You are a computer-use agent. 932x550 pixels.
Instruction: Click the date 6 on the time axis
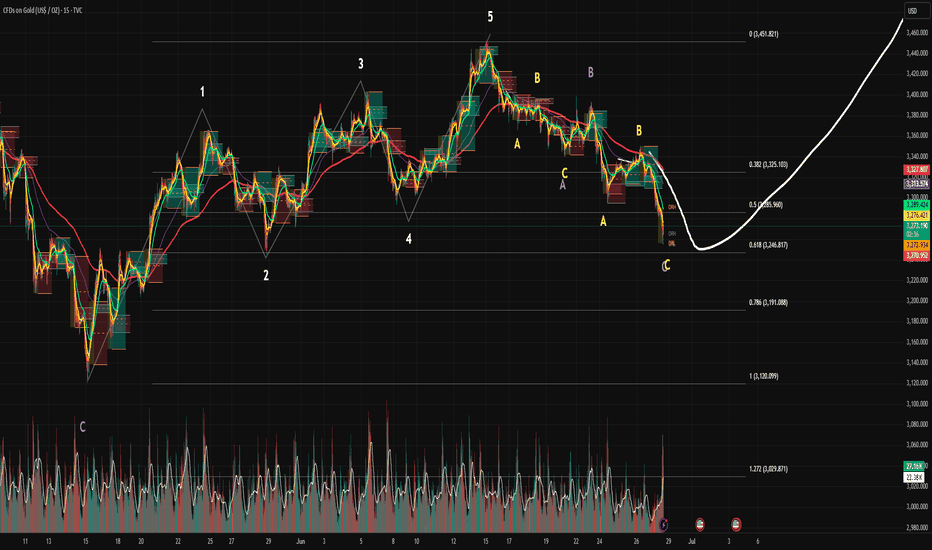[758, 542]
